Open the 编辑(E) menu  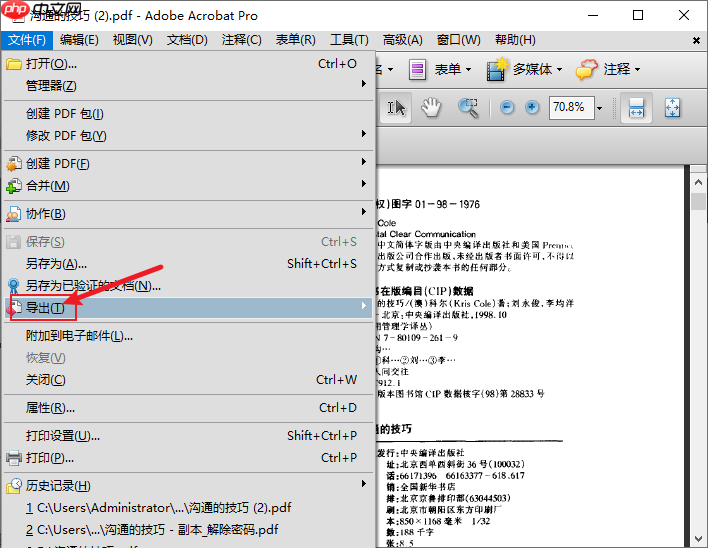click(79, 40)
